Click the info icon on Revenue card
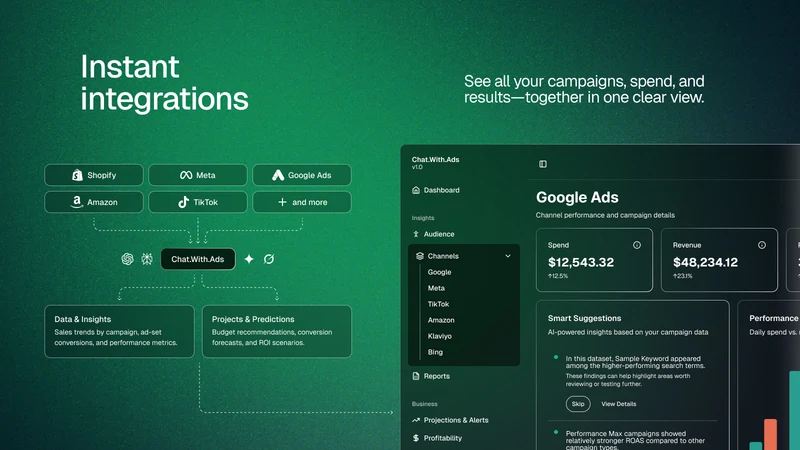The height and width of the screenshot is (450, 800). coord(762,245)
